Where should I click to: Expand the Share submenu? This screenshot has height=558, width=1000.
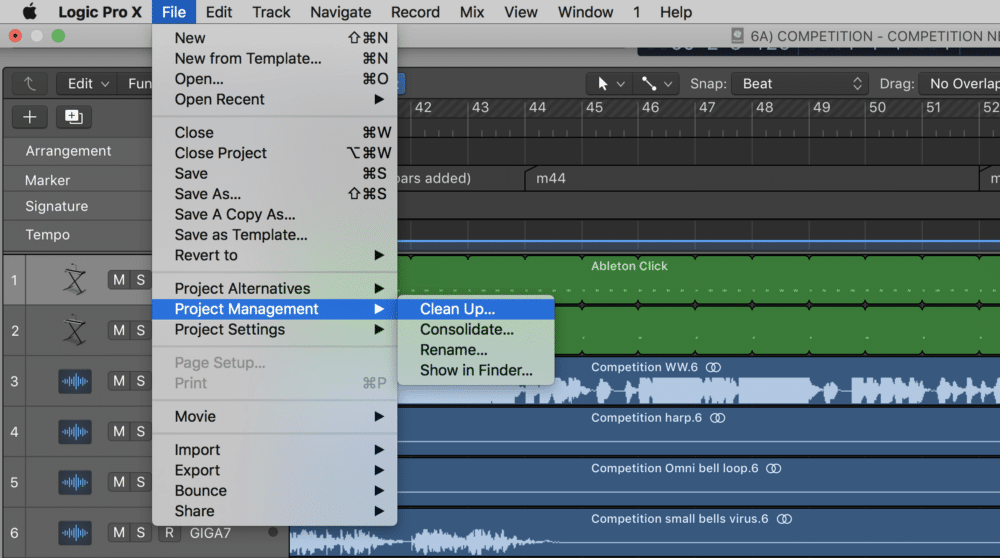[x=274, y=511]
